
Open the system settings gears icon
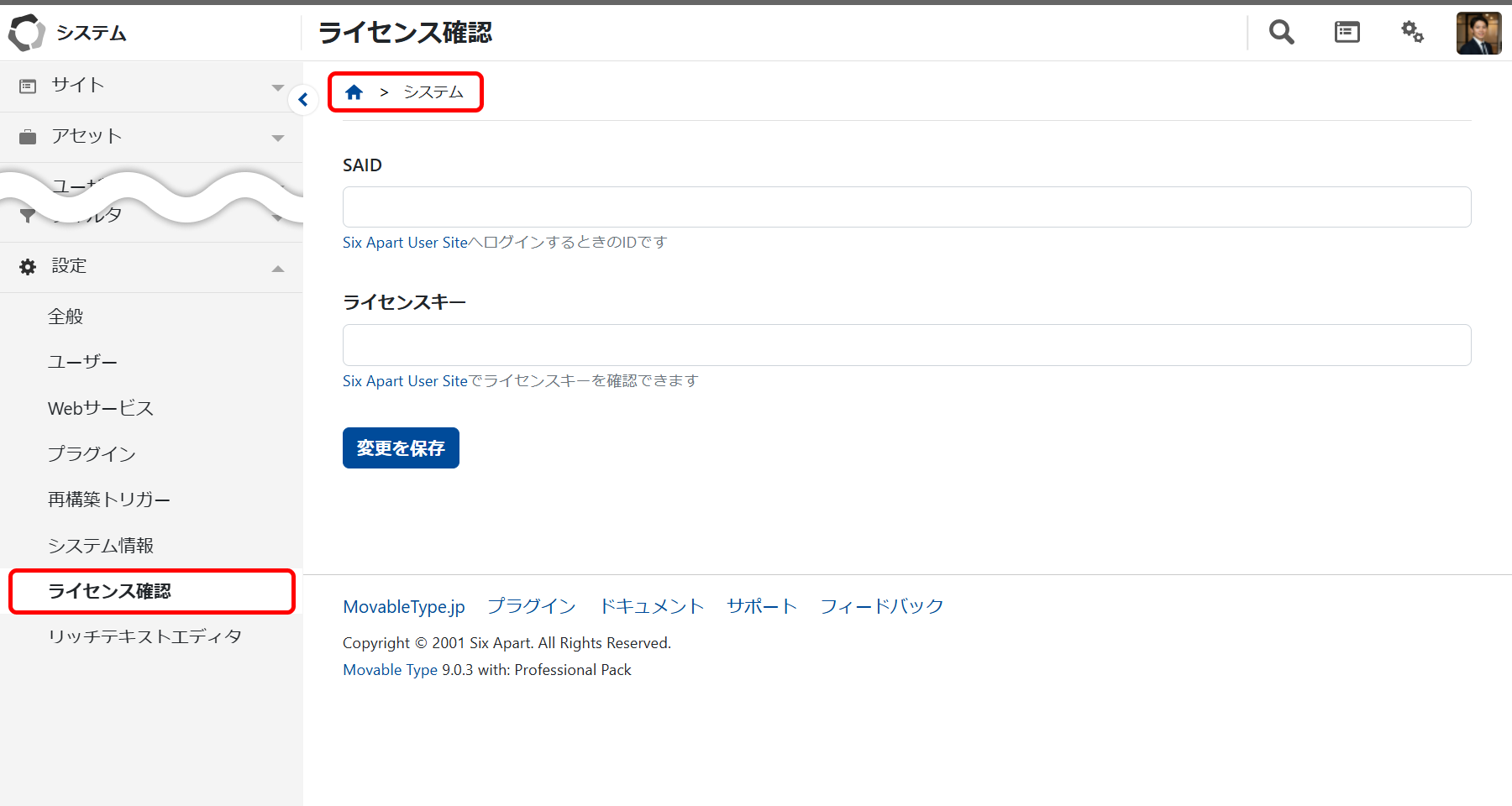click(x=1412, y=33)
